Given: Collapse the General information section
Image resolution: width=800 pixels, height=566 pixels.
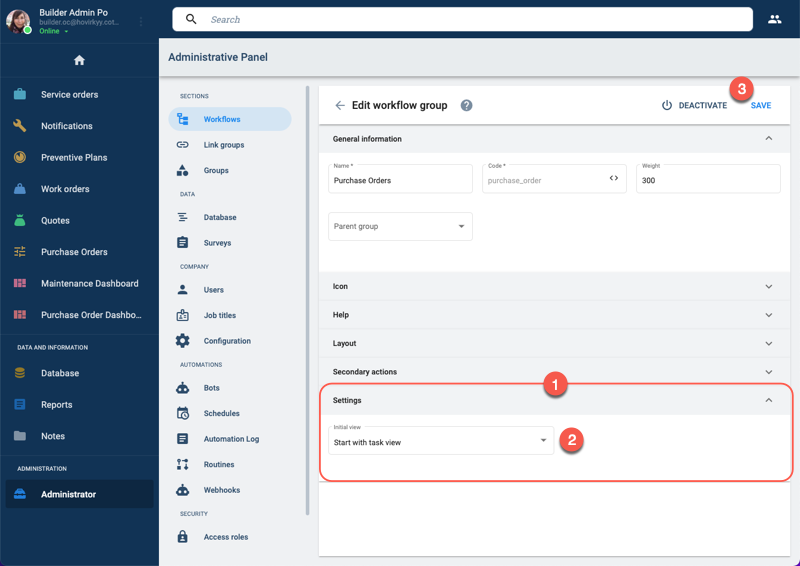Looking at the screenshot, I should [768, 139].
